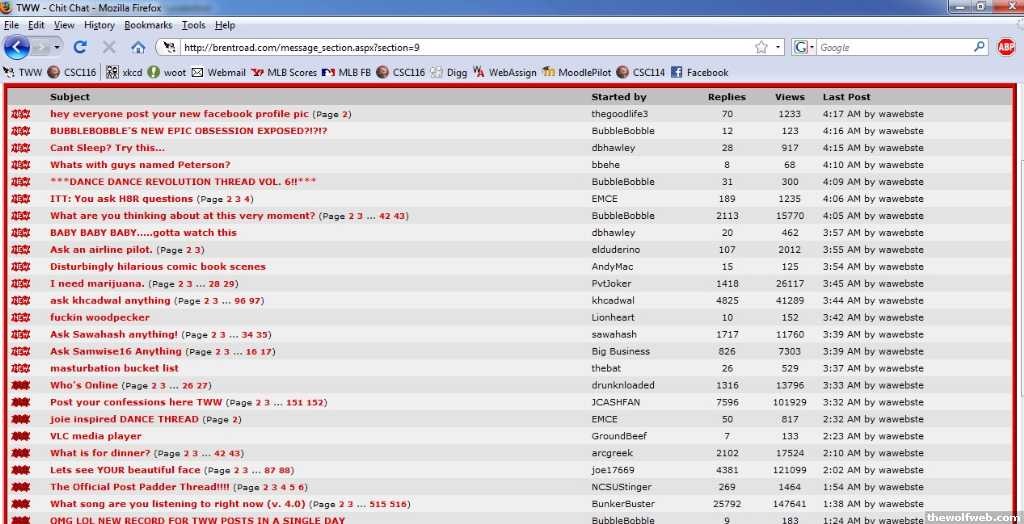Image resolution: width=1024 pixels, height=524 pixels.
Task: Open the xkcd bookmark
Action: [124, 72]
